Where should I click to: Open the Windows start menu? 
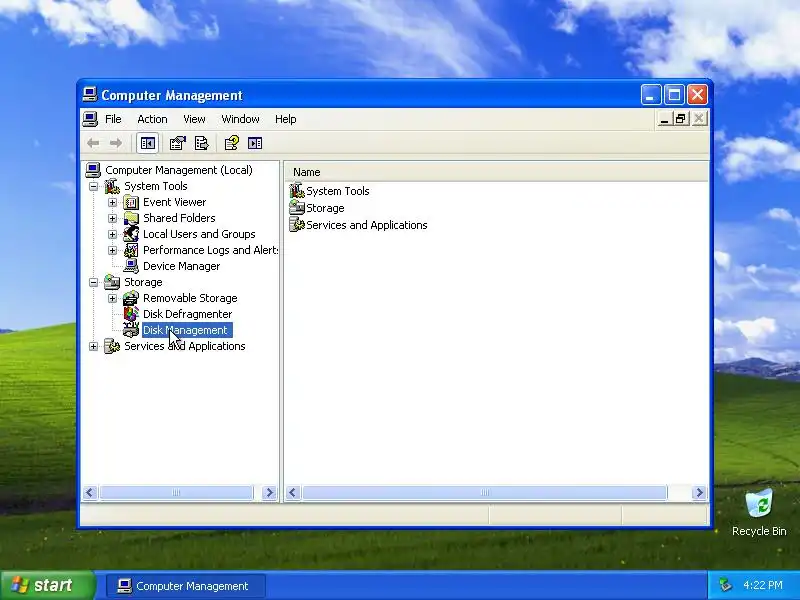pyautogui.click(x=47, y=585)
